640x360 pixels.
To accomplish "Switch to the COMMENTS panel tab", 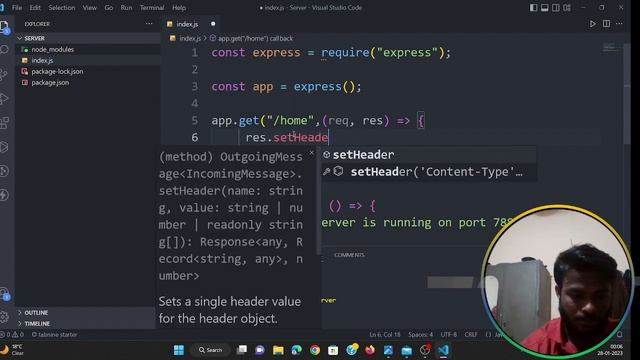I will pyautogui.click(x=349, y=255).
